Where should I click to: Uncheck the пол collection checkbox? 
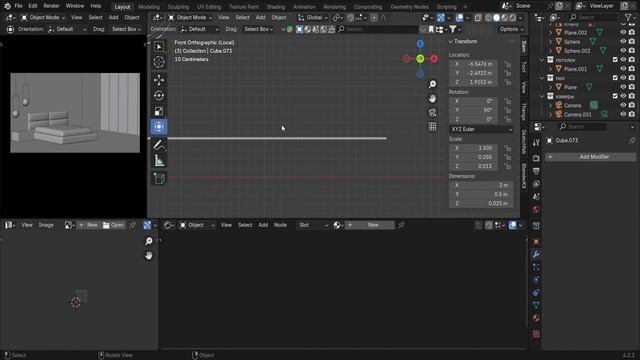click(615, 78)
